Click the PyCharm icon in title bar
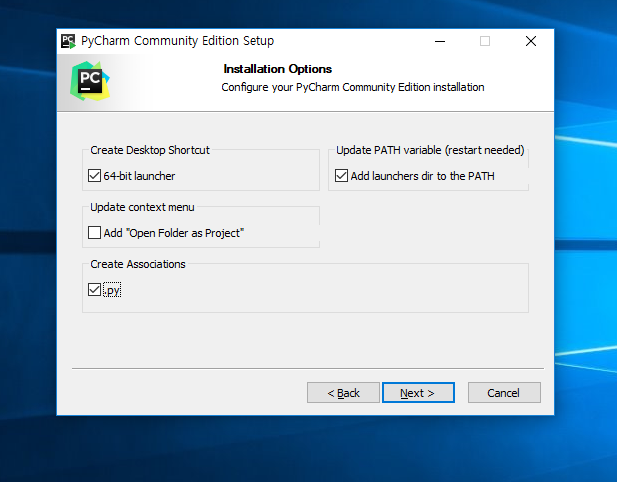This screenshot has height=482, width=617. [68, 41]
